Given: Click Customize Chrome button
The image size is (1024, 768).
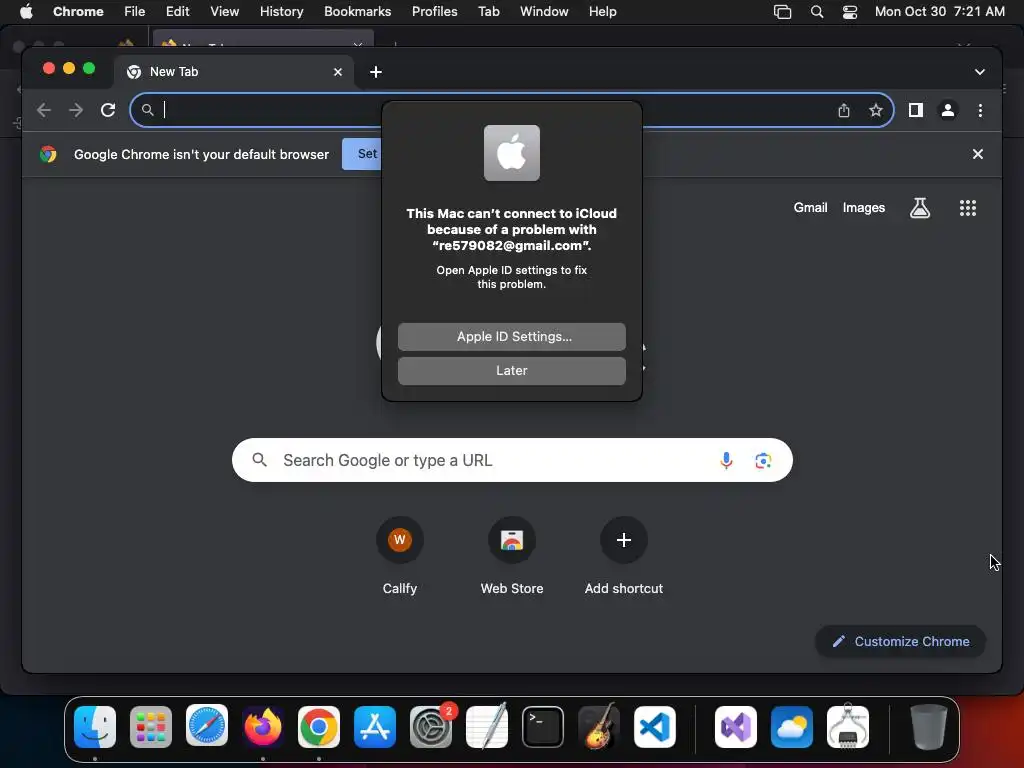Looking at the screenshot, I should (901, 641).
